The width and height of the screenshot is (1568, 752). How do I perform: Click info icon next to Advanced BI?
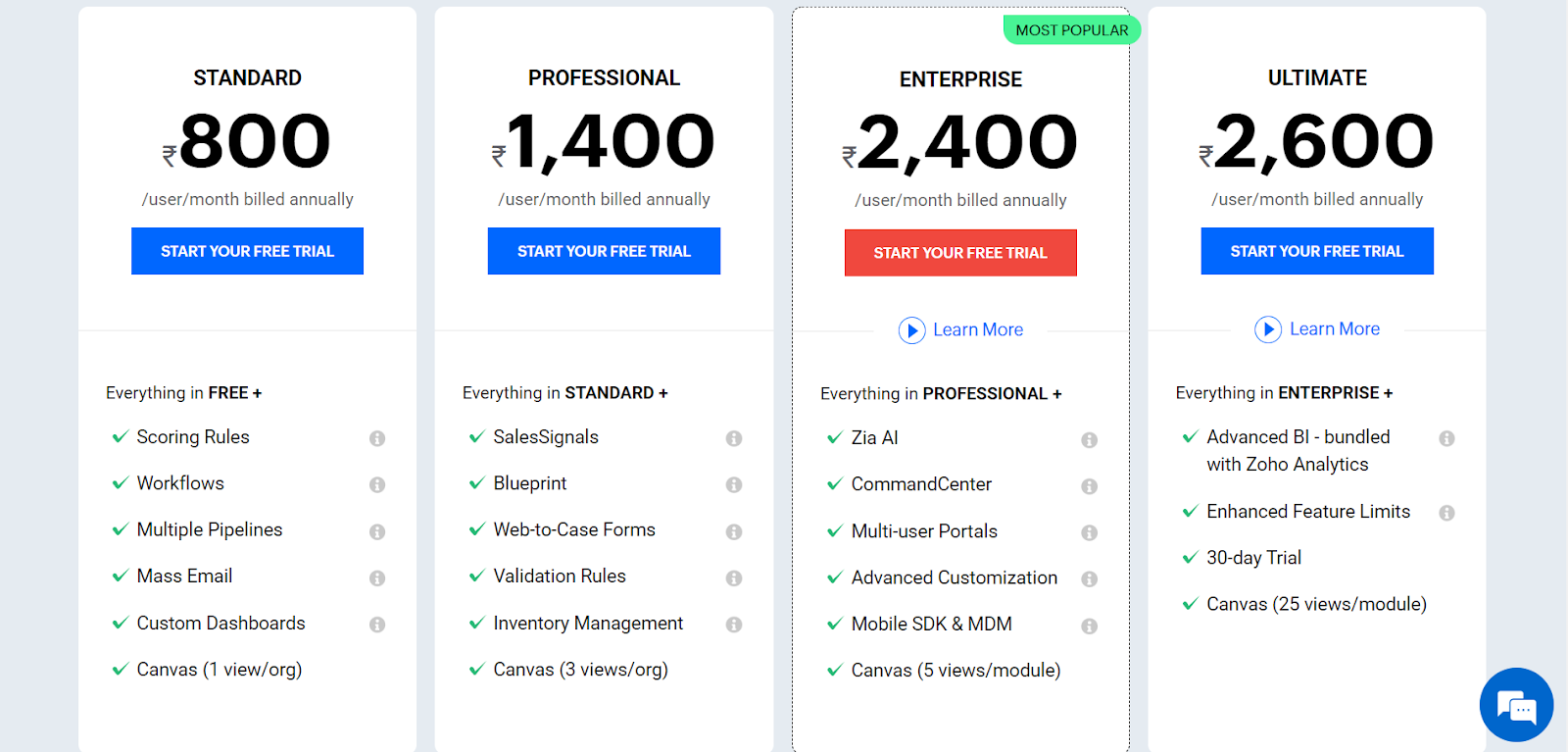(1446, 438)
